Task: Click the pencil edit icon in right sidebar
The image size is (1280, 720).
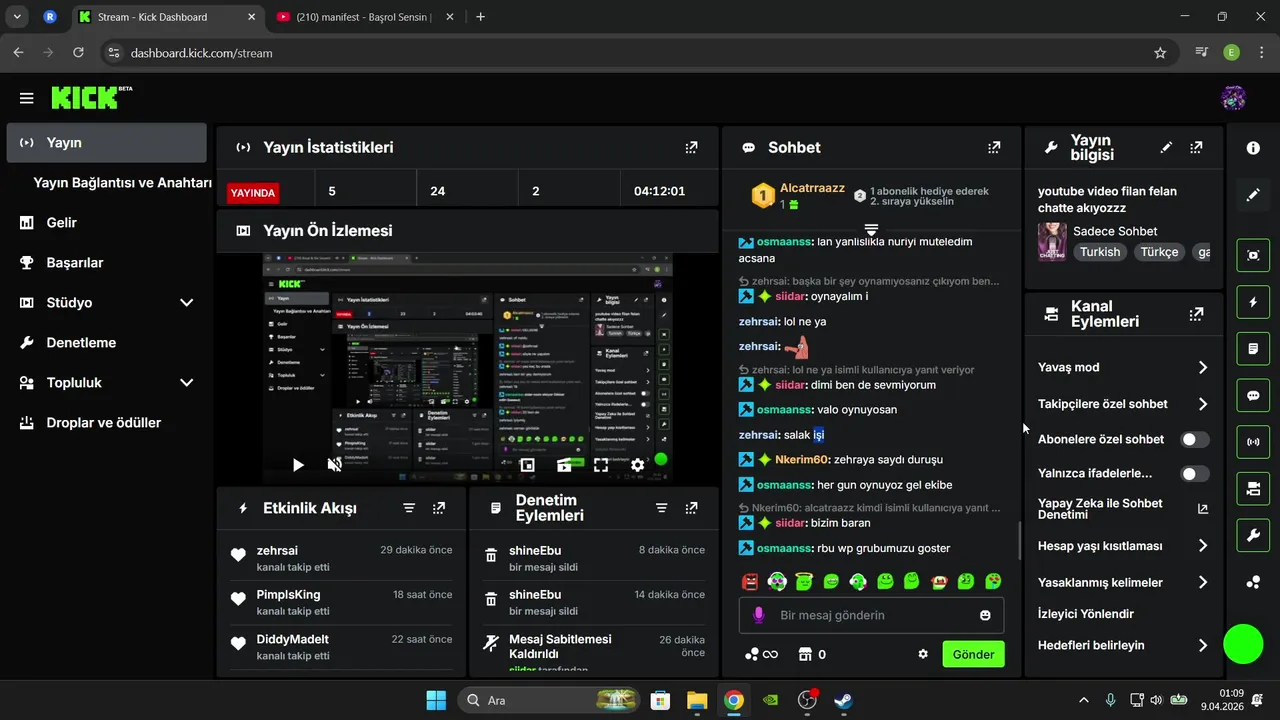Action: point(1253,195)
